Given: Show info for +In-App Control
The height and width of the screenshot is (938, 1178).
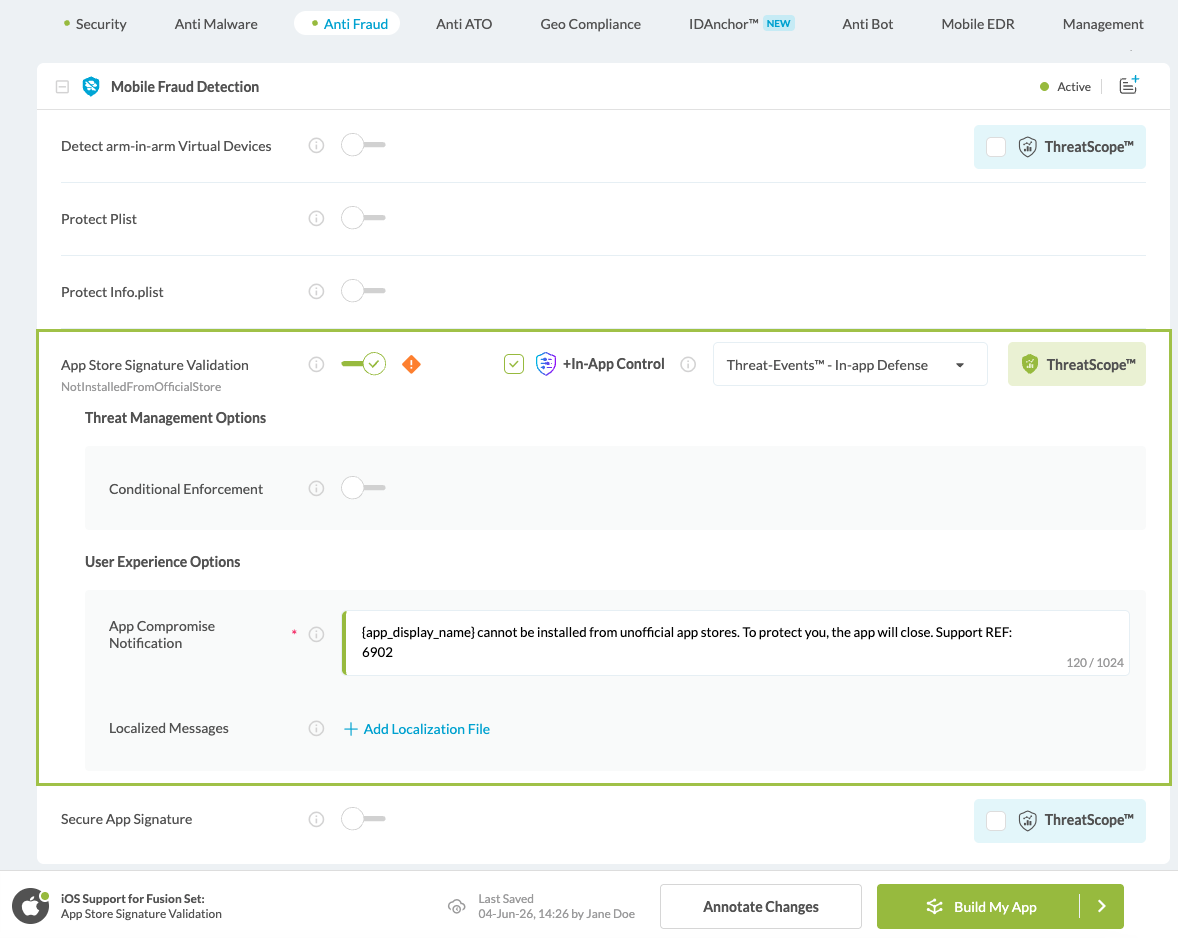Looking at the screenshot, I should pyautogui.click(x=688, y=364).
